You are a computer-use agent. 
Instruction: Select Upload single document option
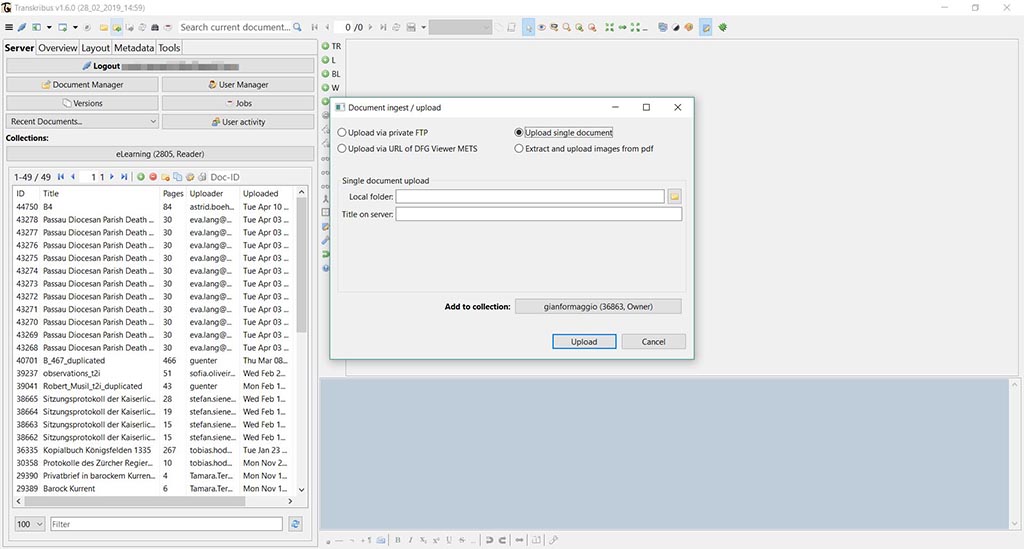click(564, 133)
